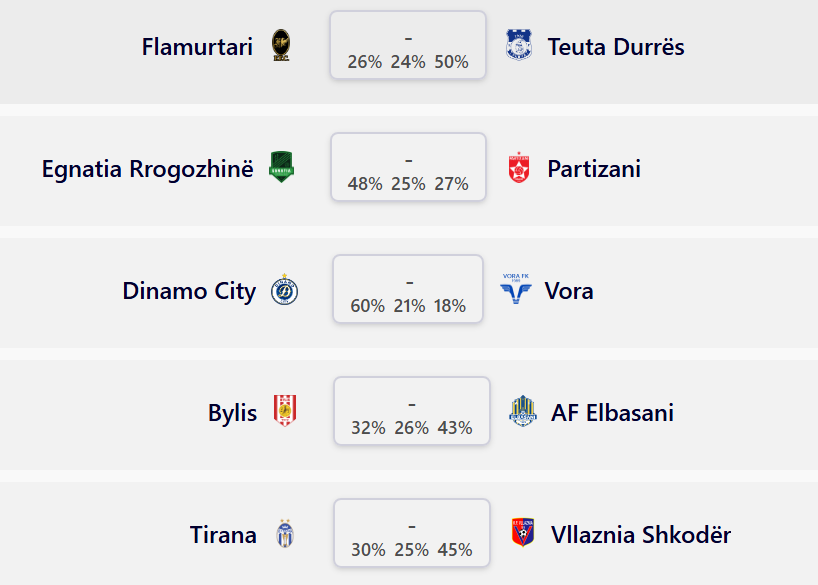Image resolution: width=818 pixels, height=585 pixels.
Task: Click the Vora FK winged logo
Action: (x=516, y=289)
